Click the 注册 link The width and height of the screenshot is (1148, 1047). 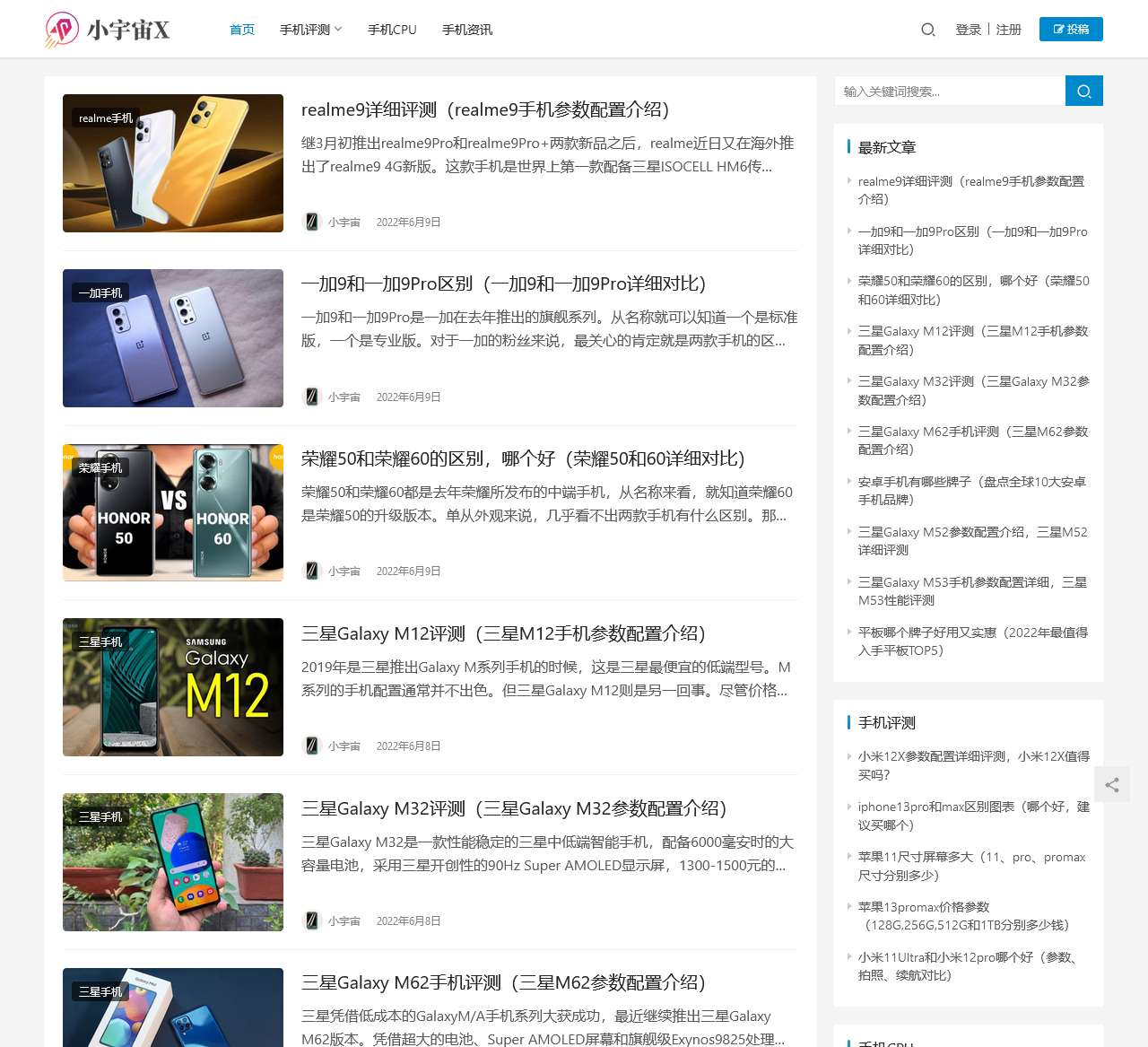point(1009,30)
